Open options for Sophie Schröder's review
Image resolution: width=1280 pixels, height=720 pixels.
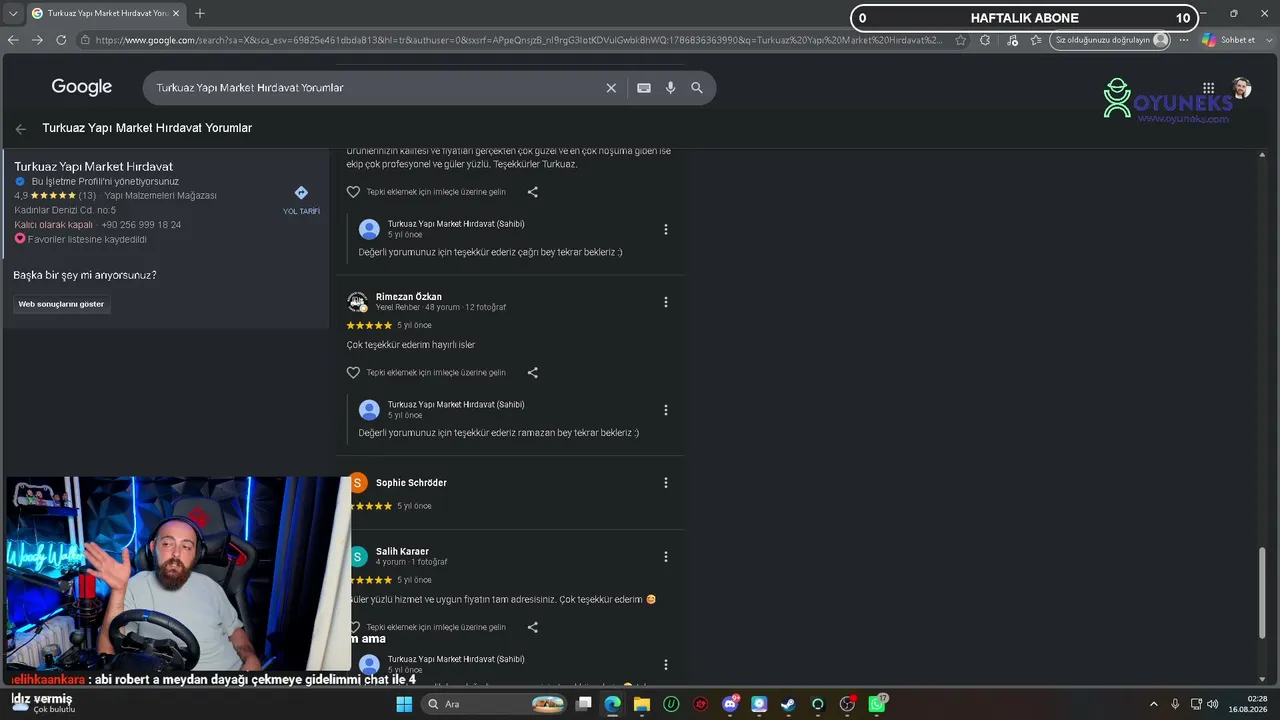point(666,483)
